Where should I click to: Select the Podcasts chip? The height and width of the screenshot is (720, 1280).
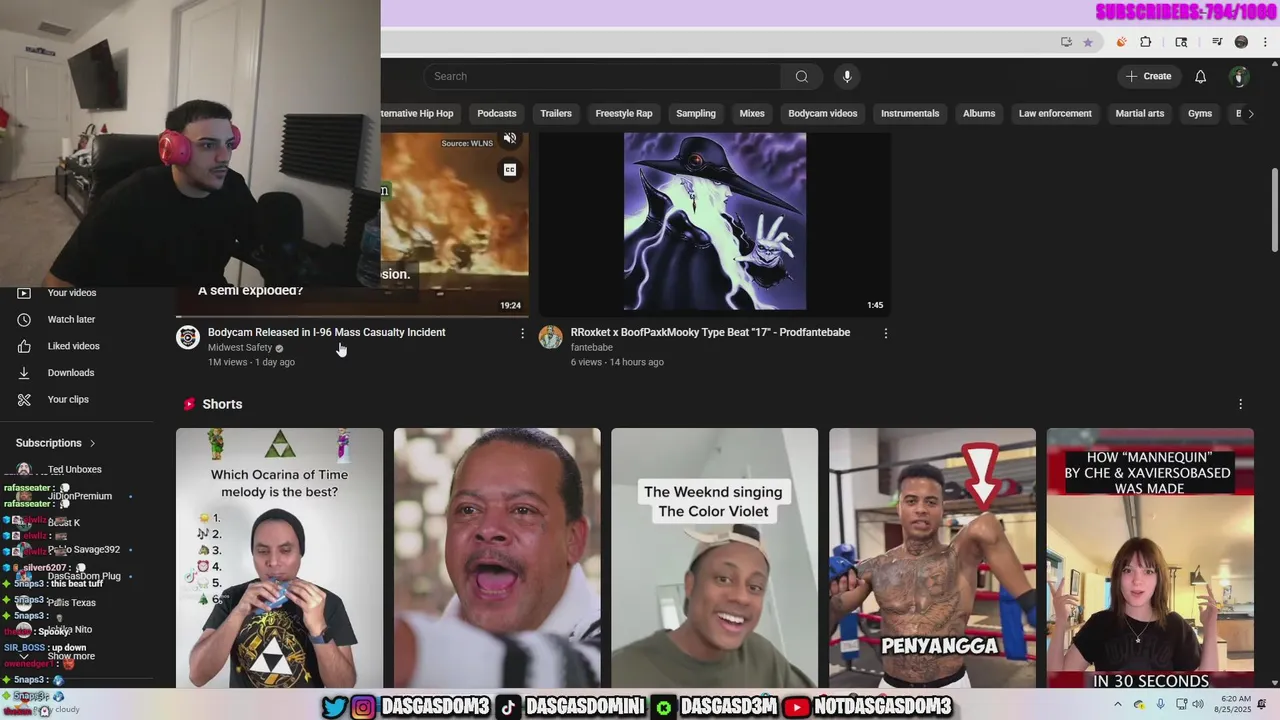pyautogui.click(x=497, y=113)
